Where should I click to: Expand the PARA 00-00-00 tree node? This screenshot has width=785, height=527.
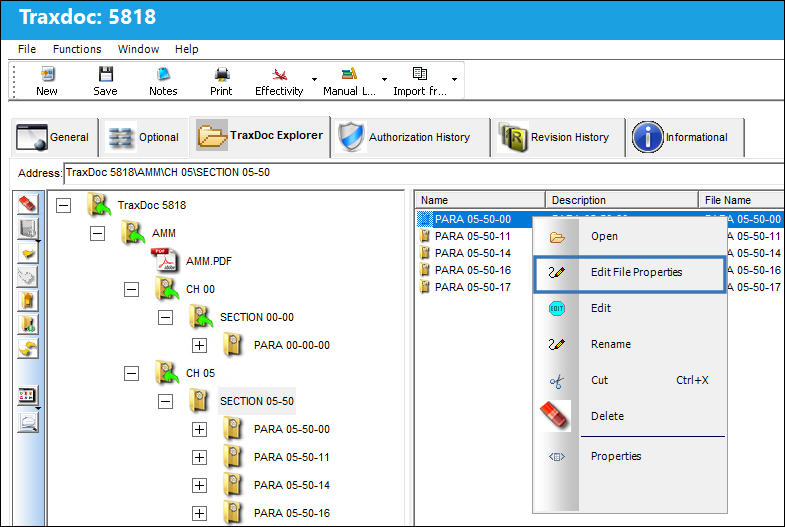pos(200,345)
